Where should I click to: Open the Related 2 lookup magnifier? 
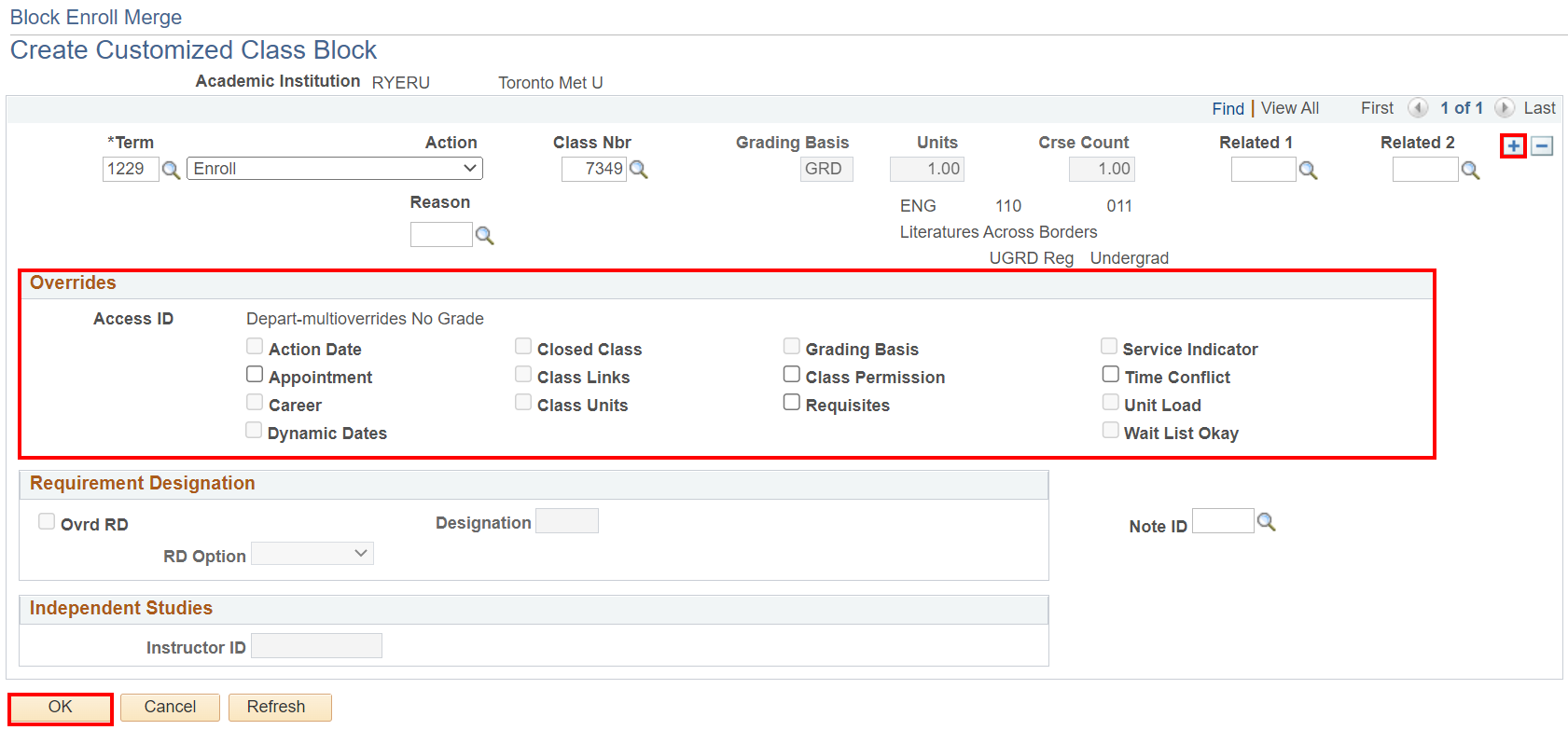click(1470, 171)
